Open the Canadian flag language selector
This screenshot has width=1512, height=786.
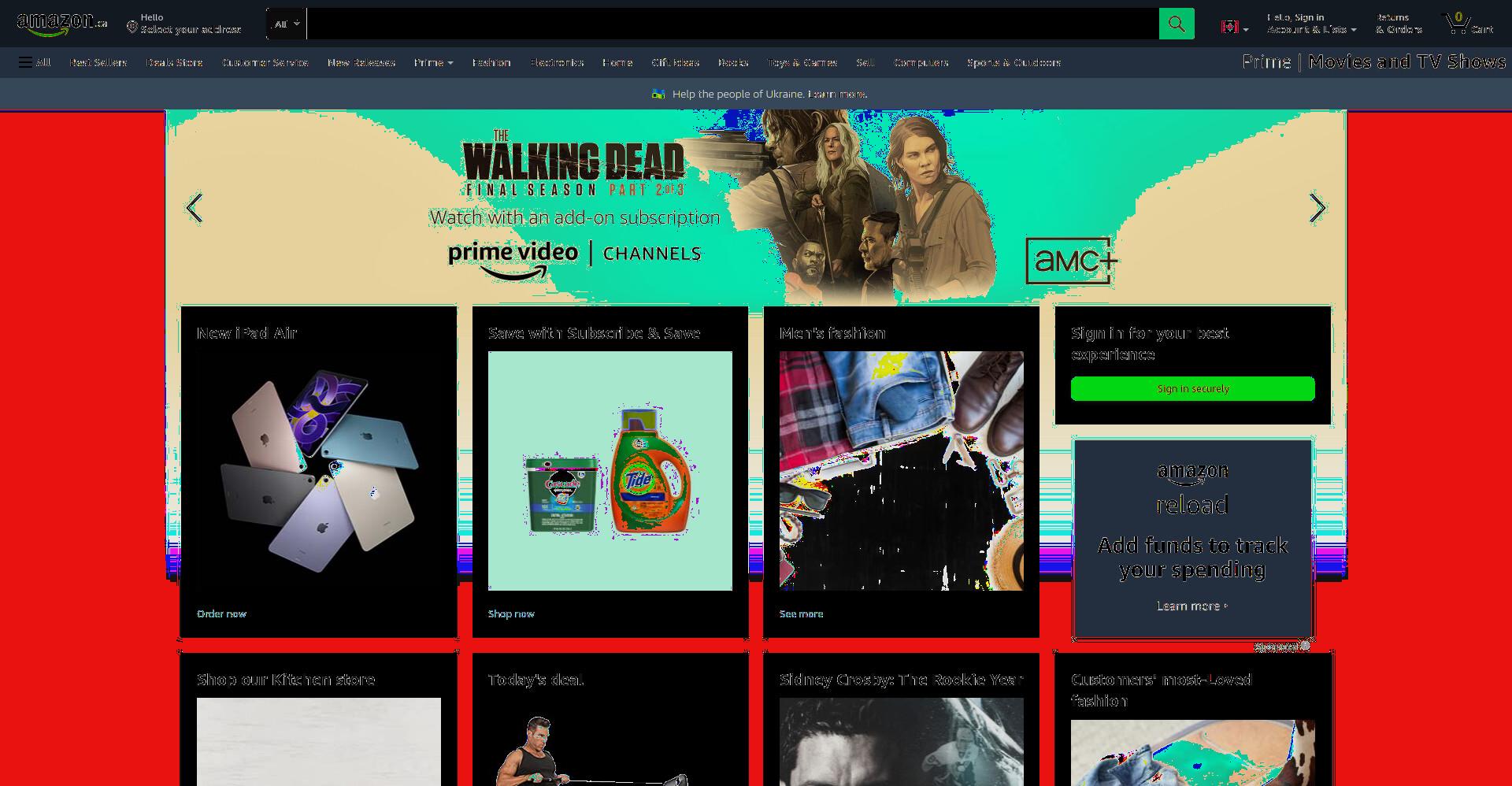click(x=1234, y=28)
